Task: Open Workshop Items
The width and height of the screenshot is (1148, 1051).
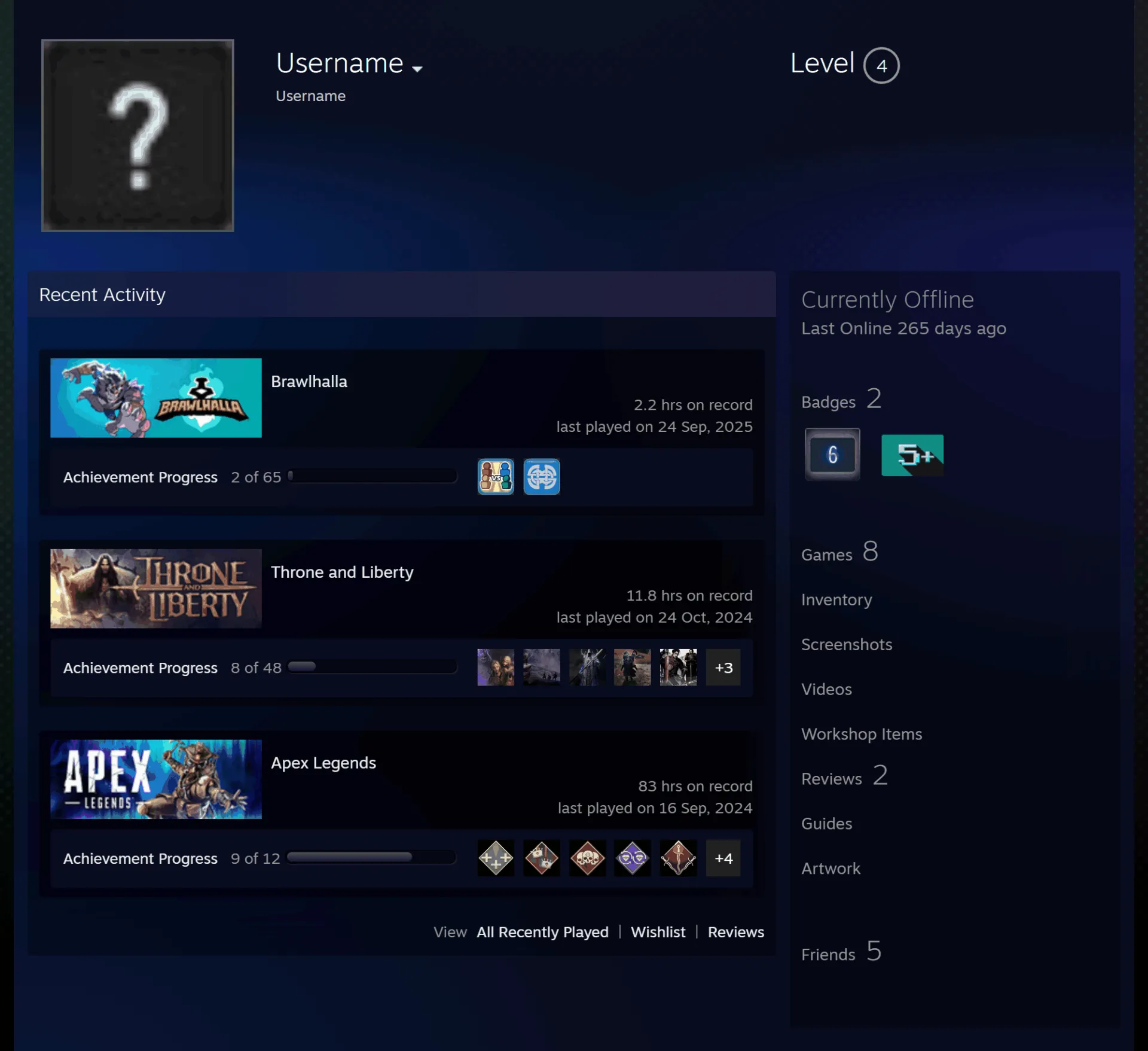Action: click(x=862, y=734)
